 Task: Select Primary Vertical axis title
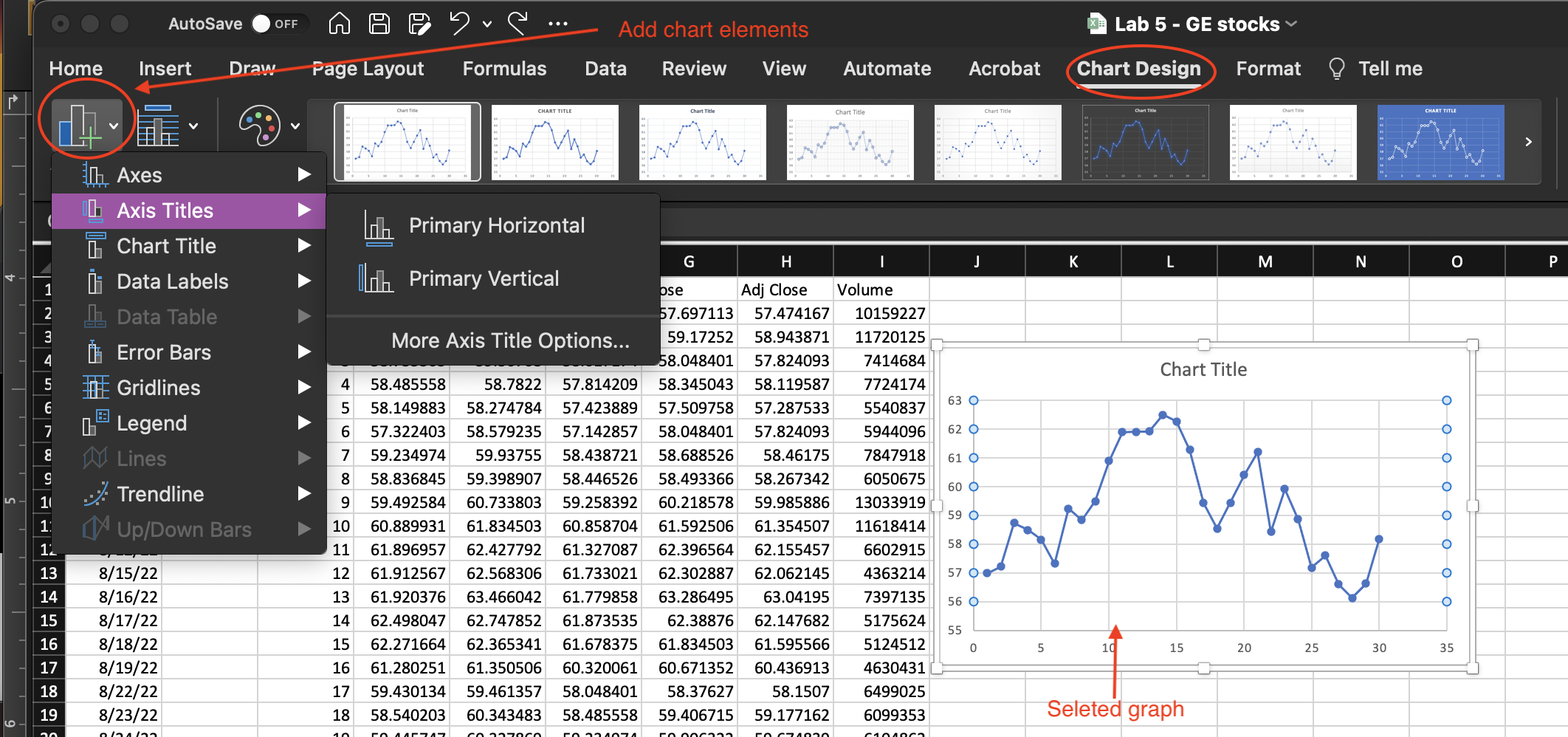(x=484, y=279)
